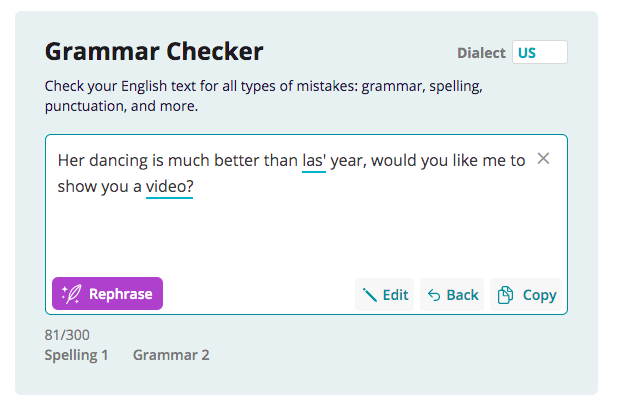Click the word dancing in the sentence

point(118,161)
